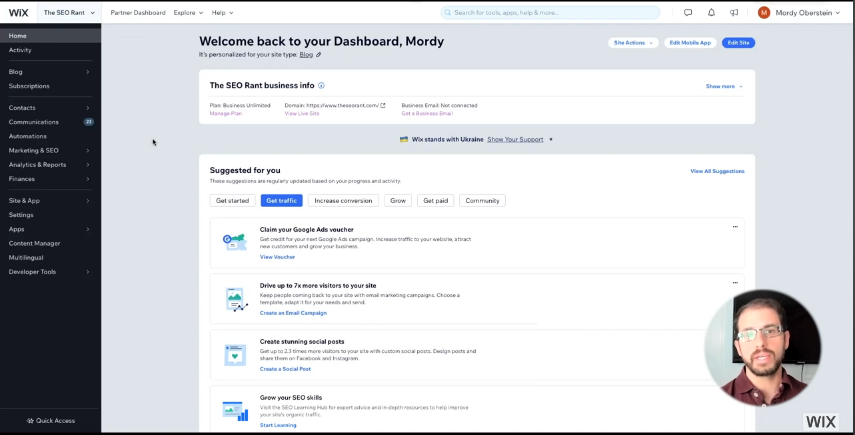
Task: Select the Get paid tab
Action: [x=436, y=201]
